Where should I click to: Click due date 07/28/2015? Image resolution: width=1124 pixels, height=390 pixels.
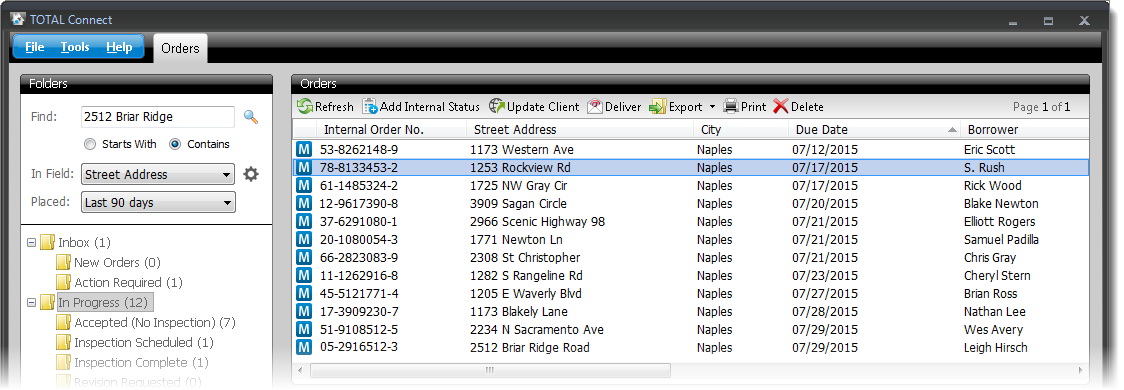click(825, 312)
